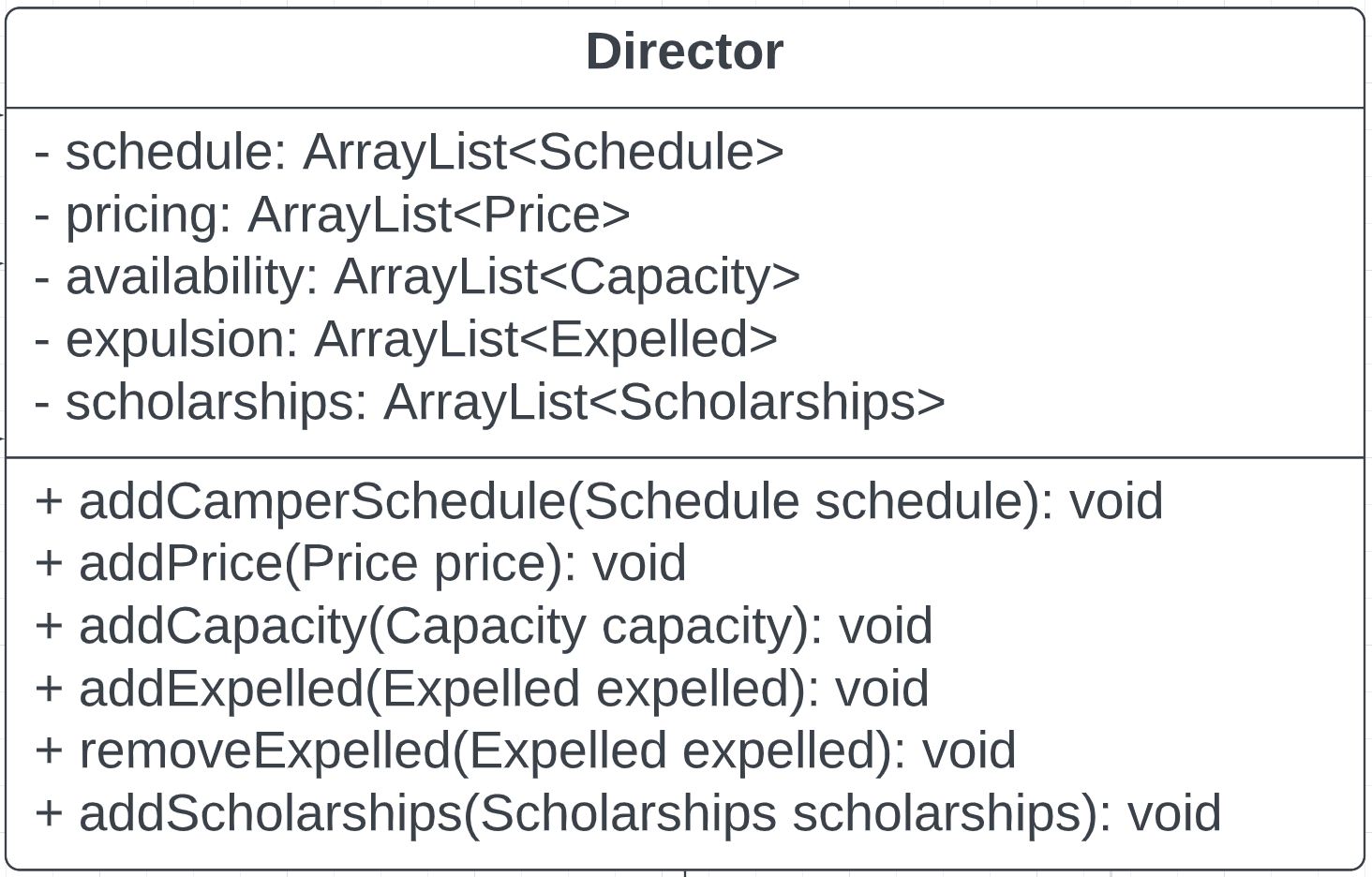Viewport: 1372px width, 877px height.
Task: Click the divider line above addCamperSchedule
Action: point(684,458)
